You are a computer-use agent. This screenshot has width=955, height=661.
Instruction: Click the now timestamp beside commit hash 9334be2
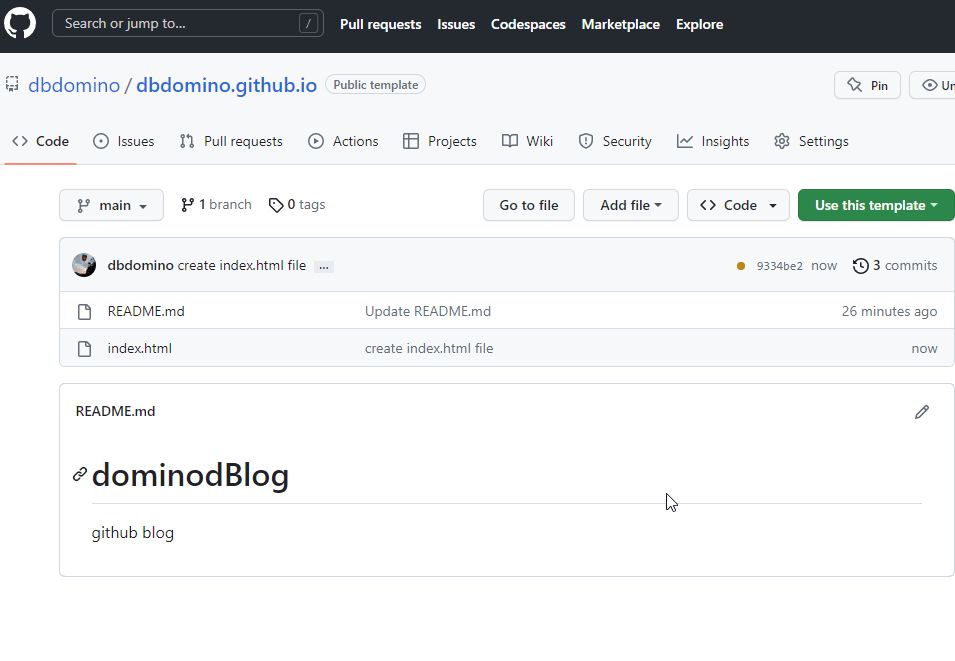824,266
